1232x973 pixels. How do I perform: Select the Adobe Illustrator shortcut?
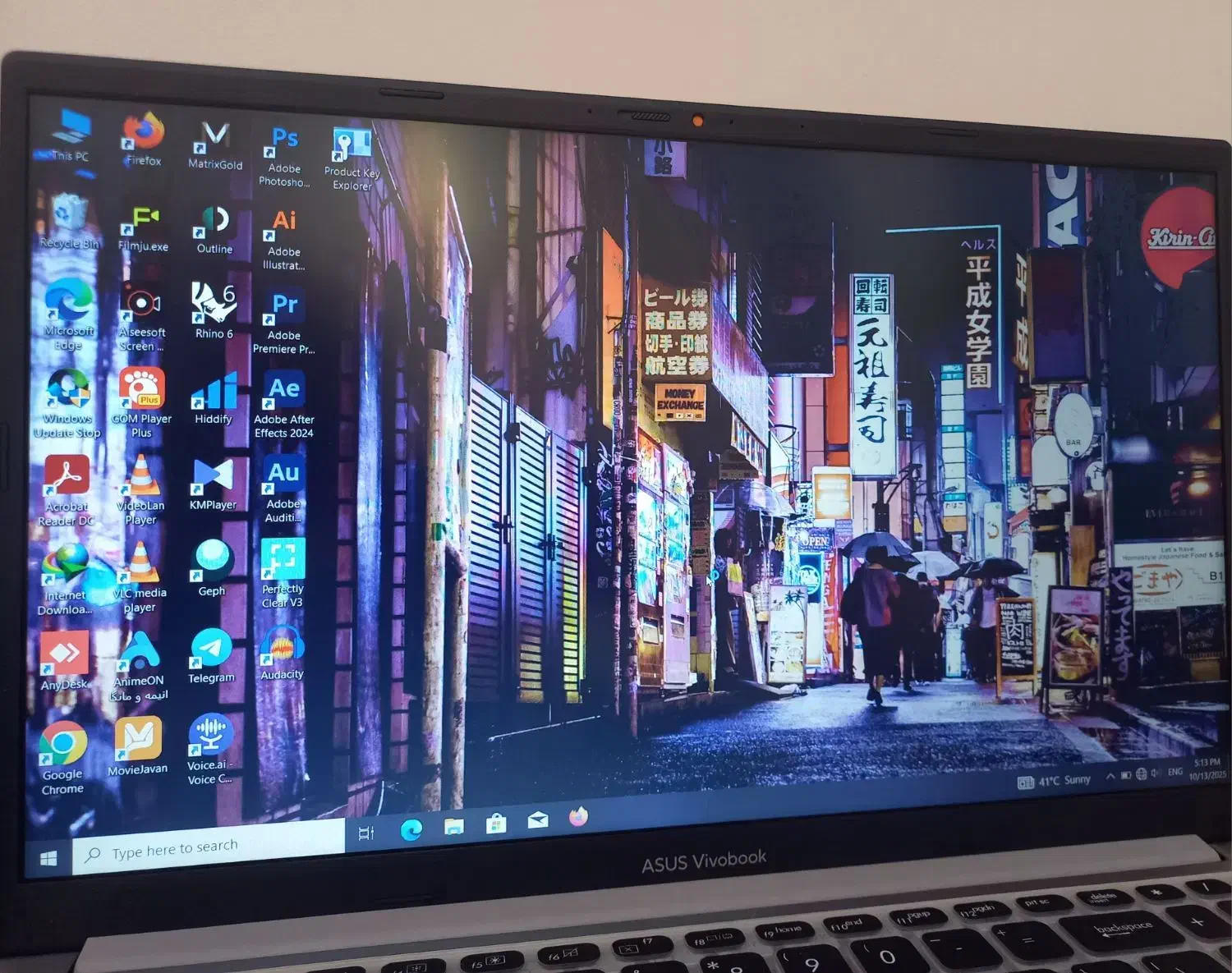[284, 239]
